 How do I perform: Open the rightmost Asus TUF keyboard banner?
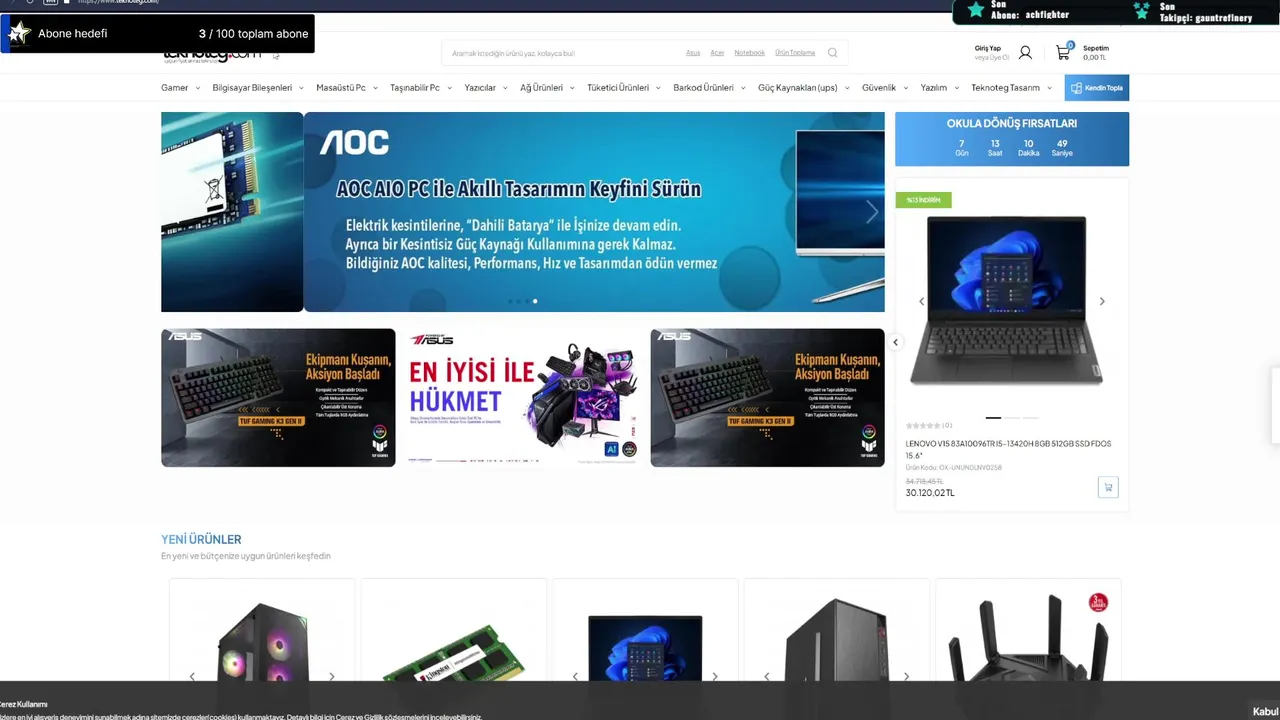[x=767, y=398]
